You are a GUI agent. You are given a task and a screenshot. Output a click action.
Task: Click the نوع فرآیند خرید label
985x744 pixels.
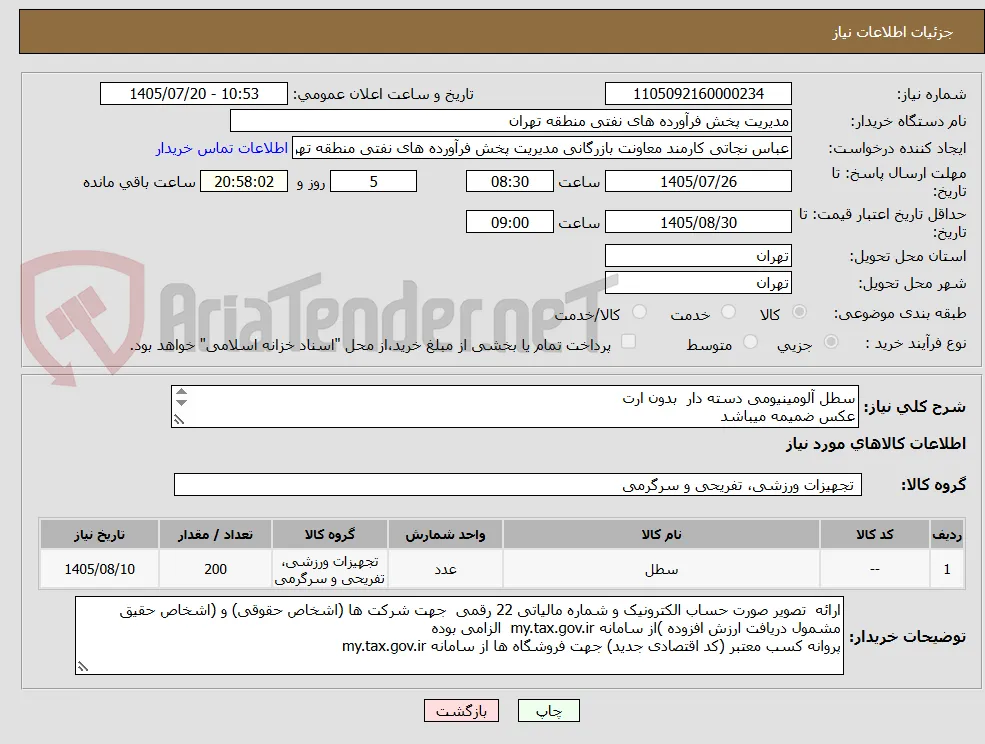point(915,343)
